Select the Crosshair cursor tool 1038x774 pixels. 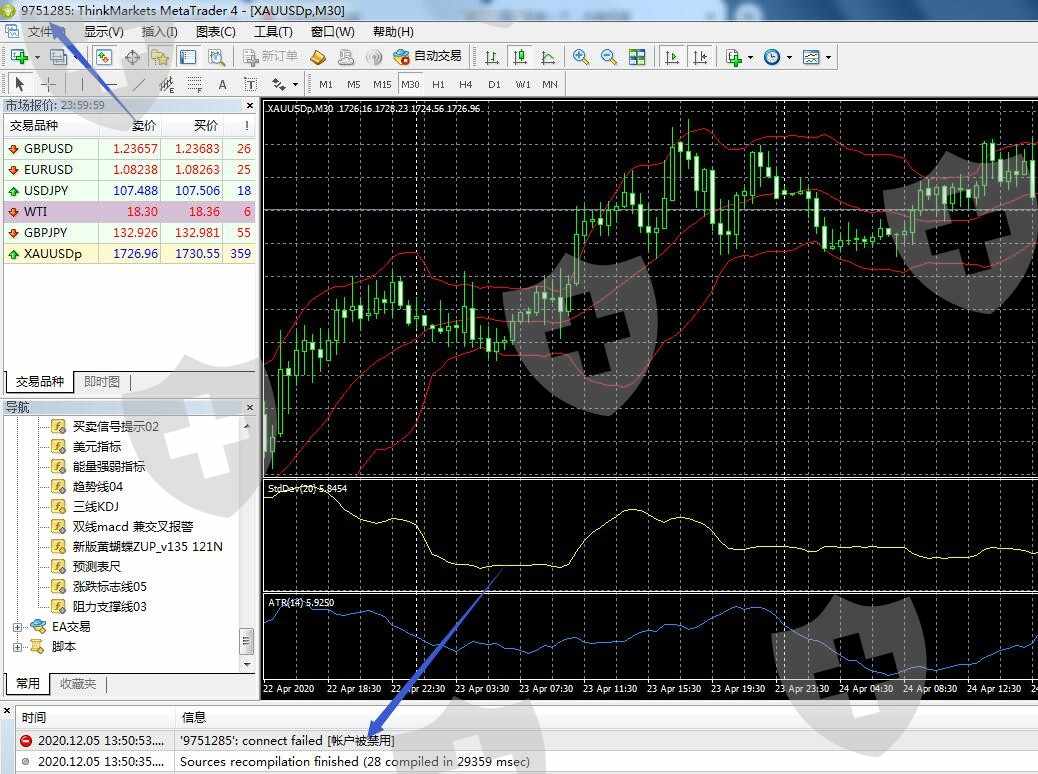click(x=47, y=85)
